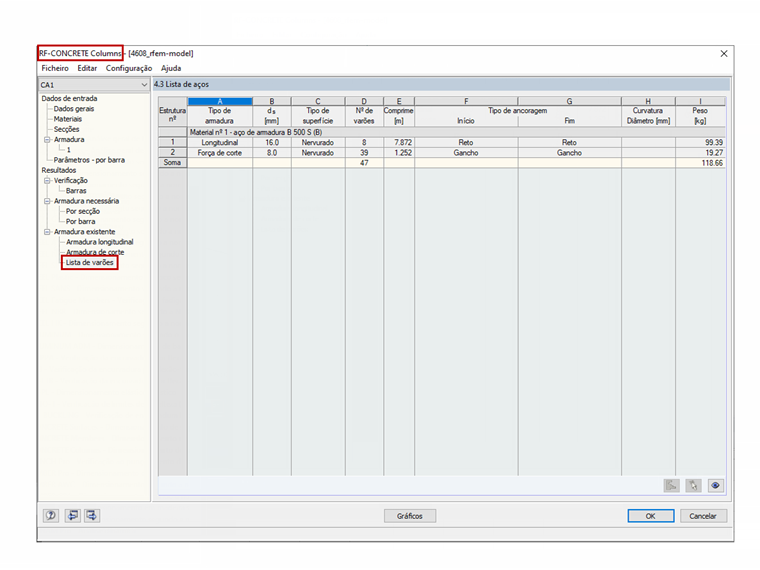Viewport: 760px width, 570px height.
Task: Click the Cancelar button
Action: coord(703,516)
